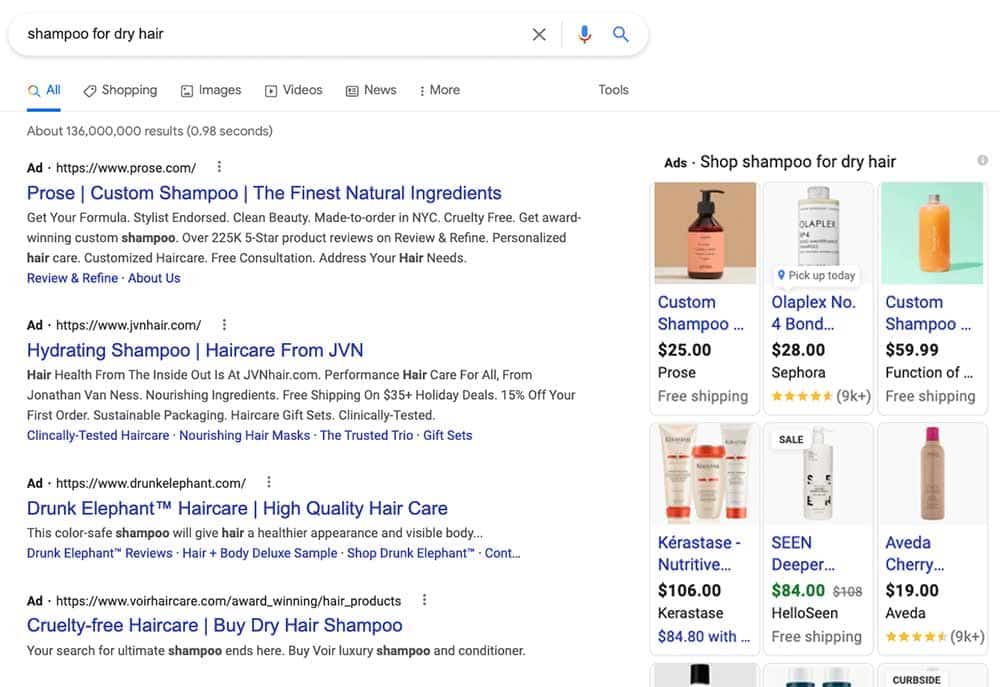Open options menu for the voirhaircare.com ad

point(424,600)
